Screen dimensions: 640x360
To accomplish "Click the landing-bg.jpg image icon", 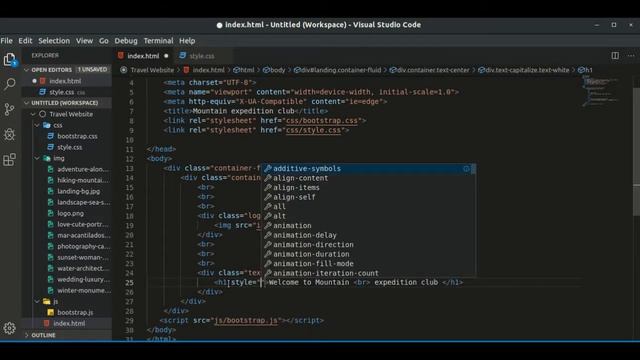I will tap(51, 191).
